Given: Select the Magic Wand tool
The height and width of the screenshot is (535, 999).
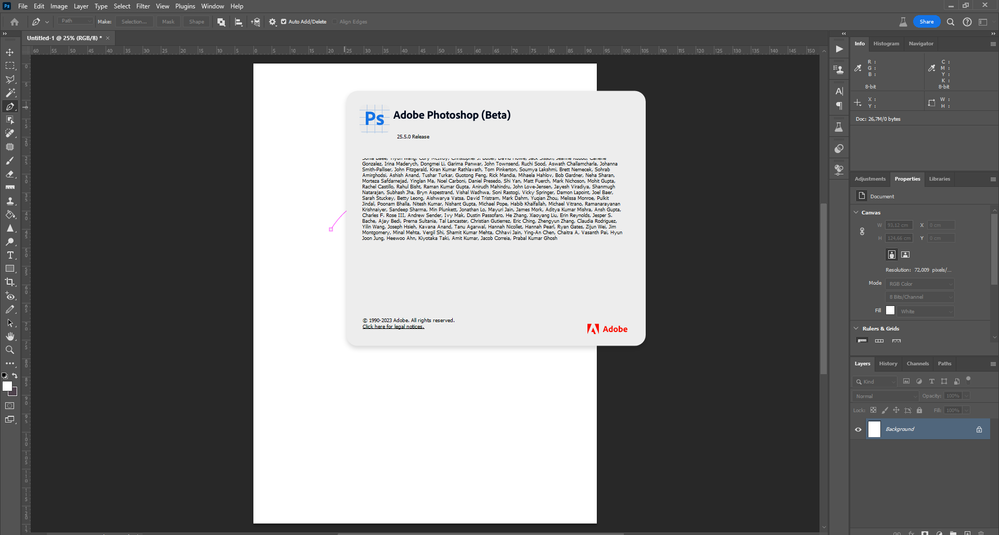Looking at the screenshot, I should tap(10, 93).
